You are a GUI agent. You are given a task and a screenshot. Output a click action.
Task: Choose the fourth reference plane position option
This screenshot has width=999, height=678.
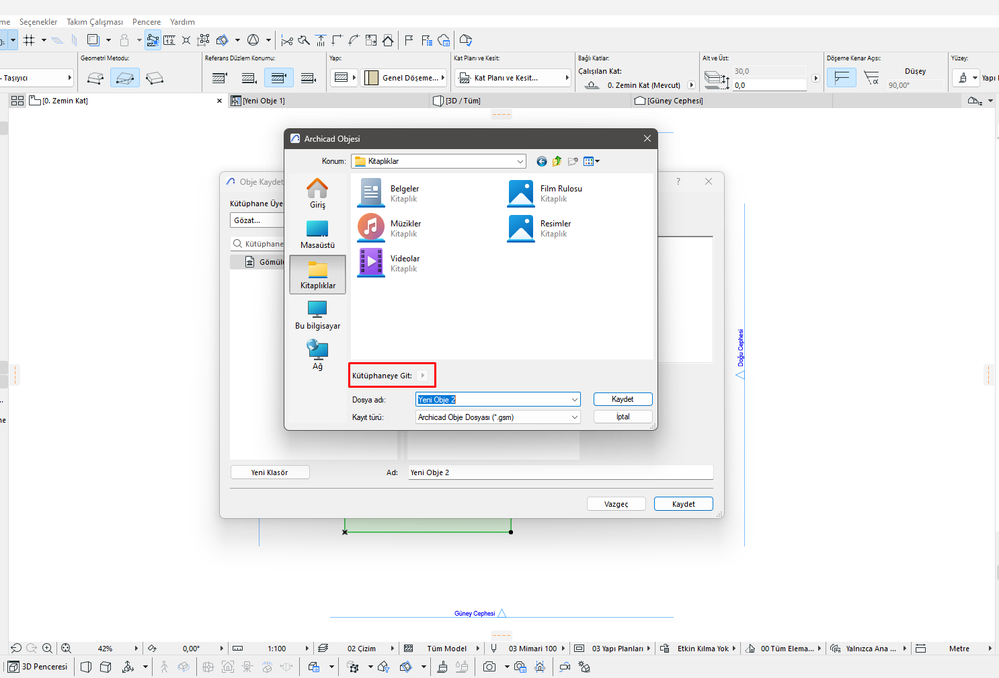click(x=308, y=78)
